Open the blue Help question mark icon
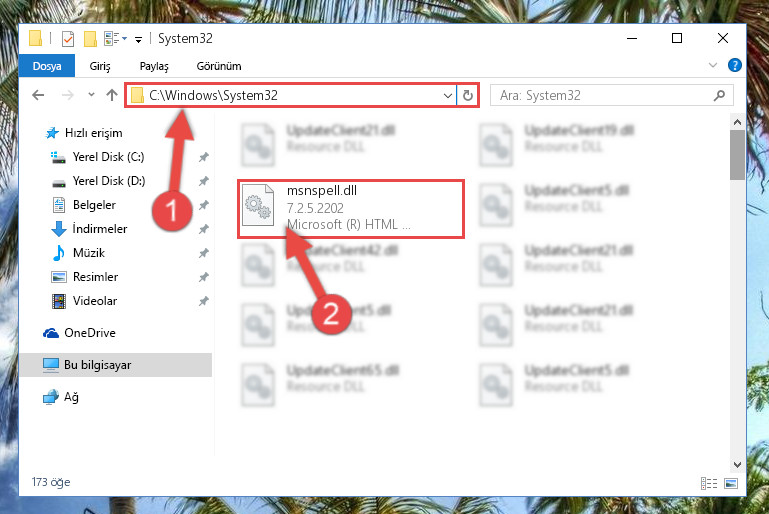The image size is (769, 514). [x=735, y=65]
